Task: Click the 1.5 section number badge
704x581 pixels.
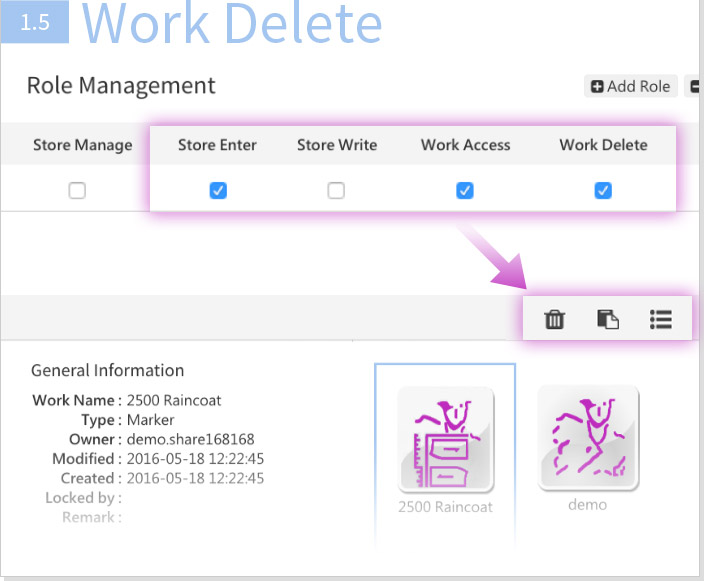Action: [34, 21]
